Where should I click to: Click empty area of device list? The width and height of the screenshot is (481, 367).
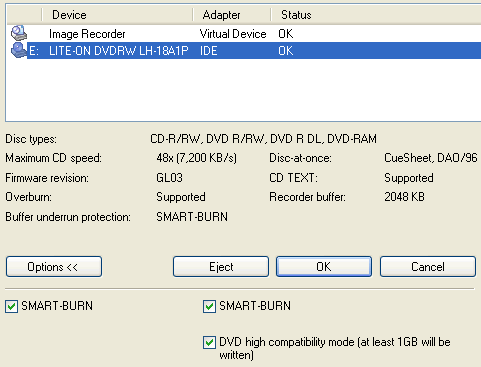tap(243, 90)
